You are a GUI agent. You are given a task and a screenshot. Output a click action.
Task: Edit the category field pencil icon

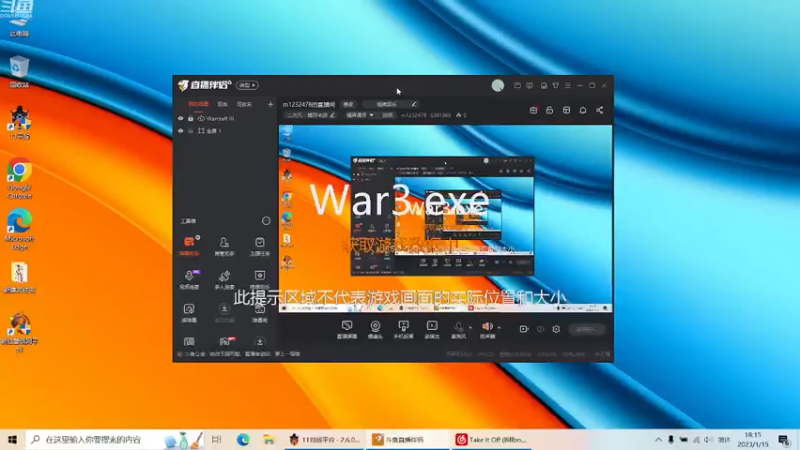pos(414,104)
